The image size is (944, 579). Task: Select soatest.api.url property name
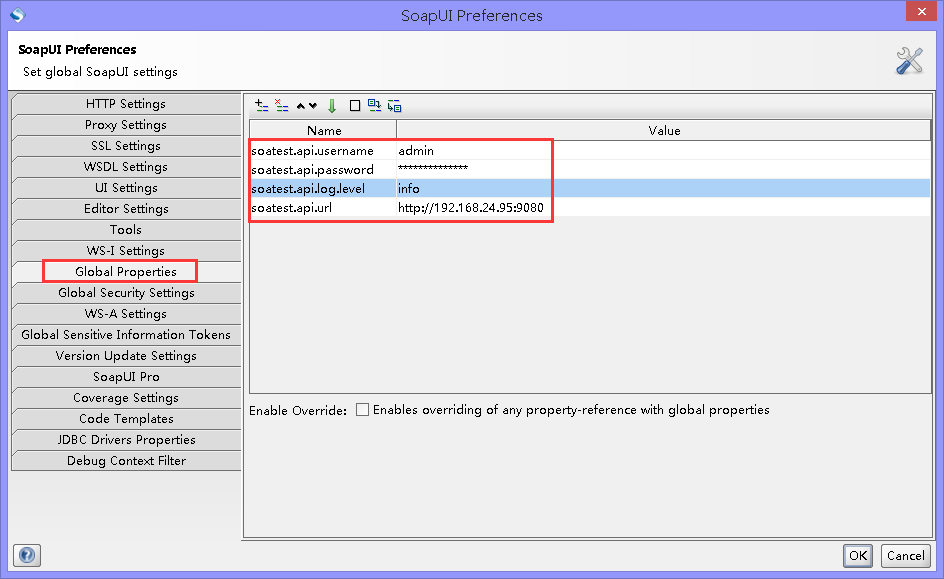[323, 208]
